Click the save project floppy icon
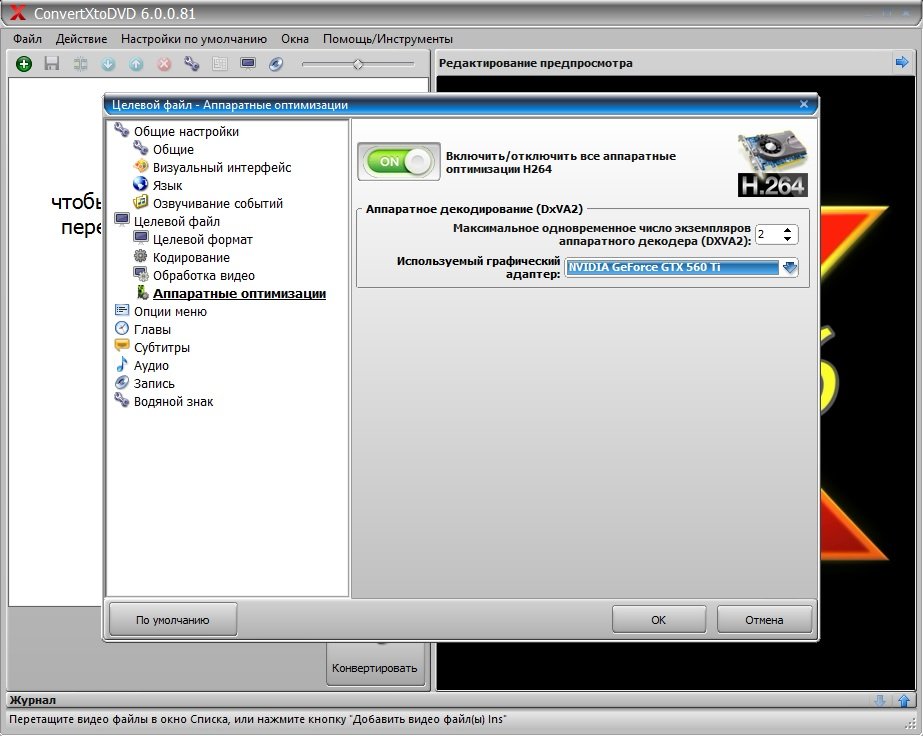This screenshot has width=923, height=736. pyautogui.click(x=52, y=64)
